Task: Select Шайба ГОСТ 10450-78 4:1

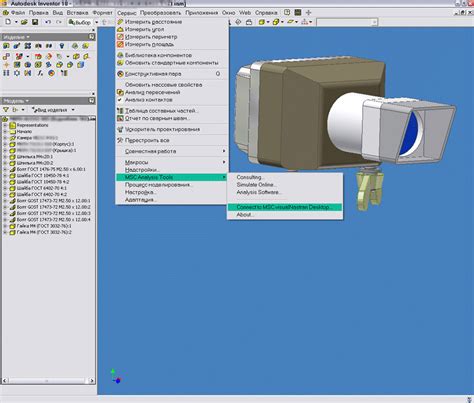Action: coord(43,176)
